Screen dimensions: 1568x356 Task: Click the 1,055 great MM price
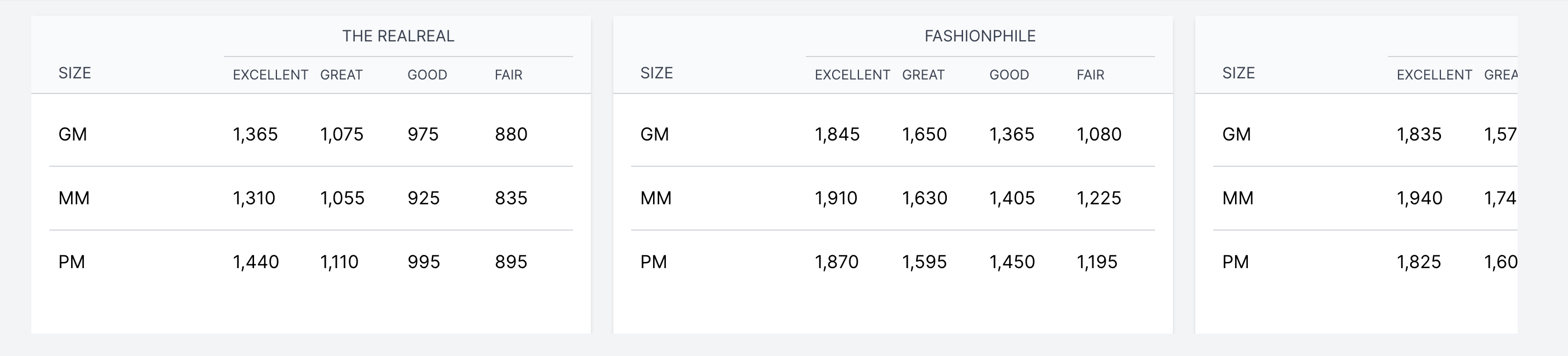[342, 198]
